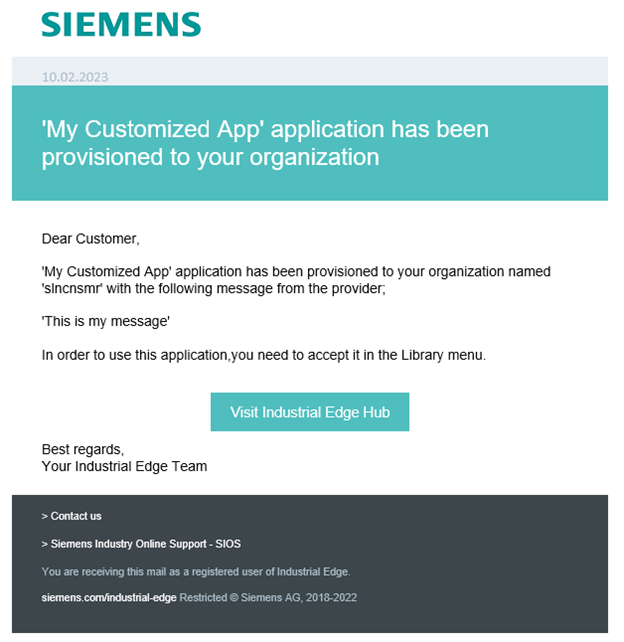
Task: Click the Siemens logo
Action: click(x=121, y=24)
